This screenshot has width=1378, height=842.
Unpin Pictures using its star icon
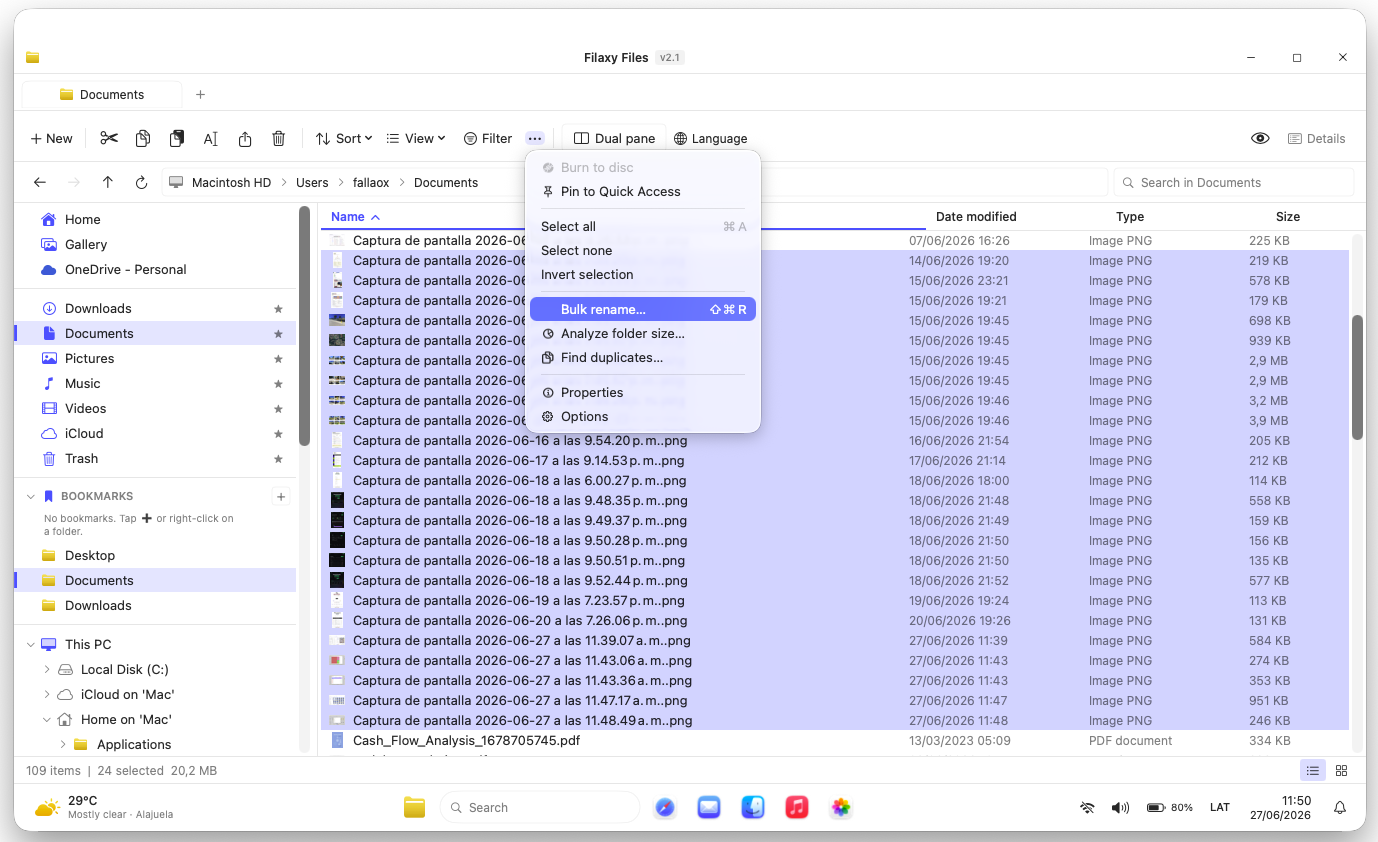click(278, 359)
